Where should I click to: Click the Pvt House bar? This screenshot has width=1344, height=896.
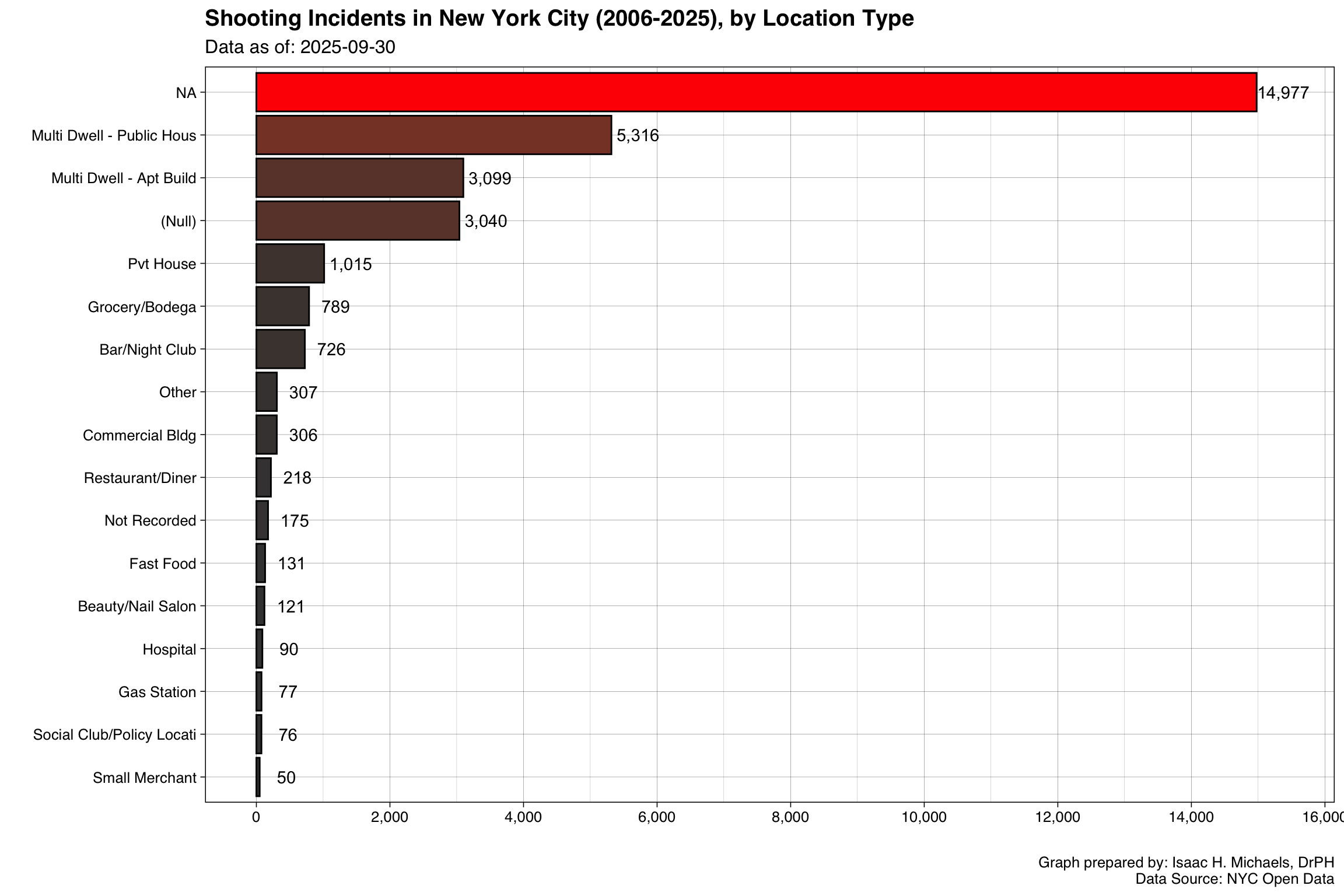[x=290, y=264]
